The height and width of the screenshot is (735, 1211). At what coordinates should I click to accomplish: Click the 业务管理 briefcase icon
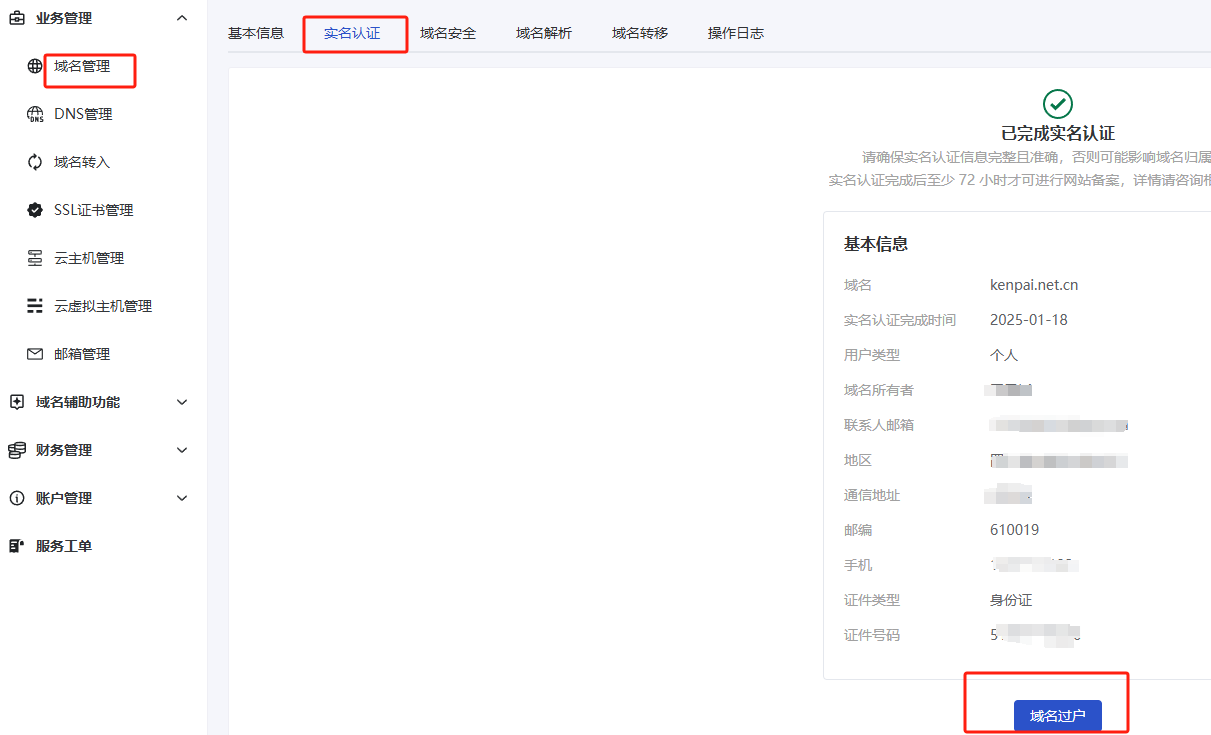[x=16, y=18]
